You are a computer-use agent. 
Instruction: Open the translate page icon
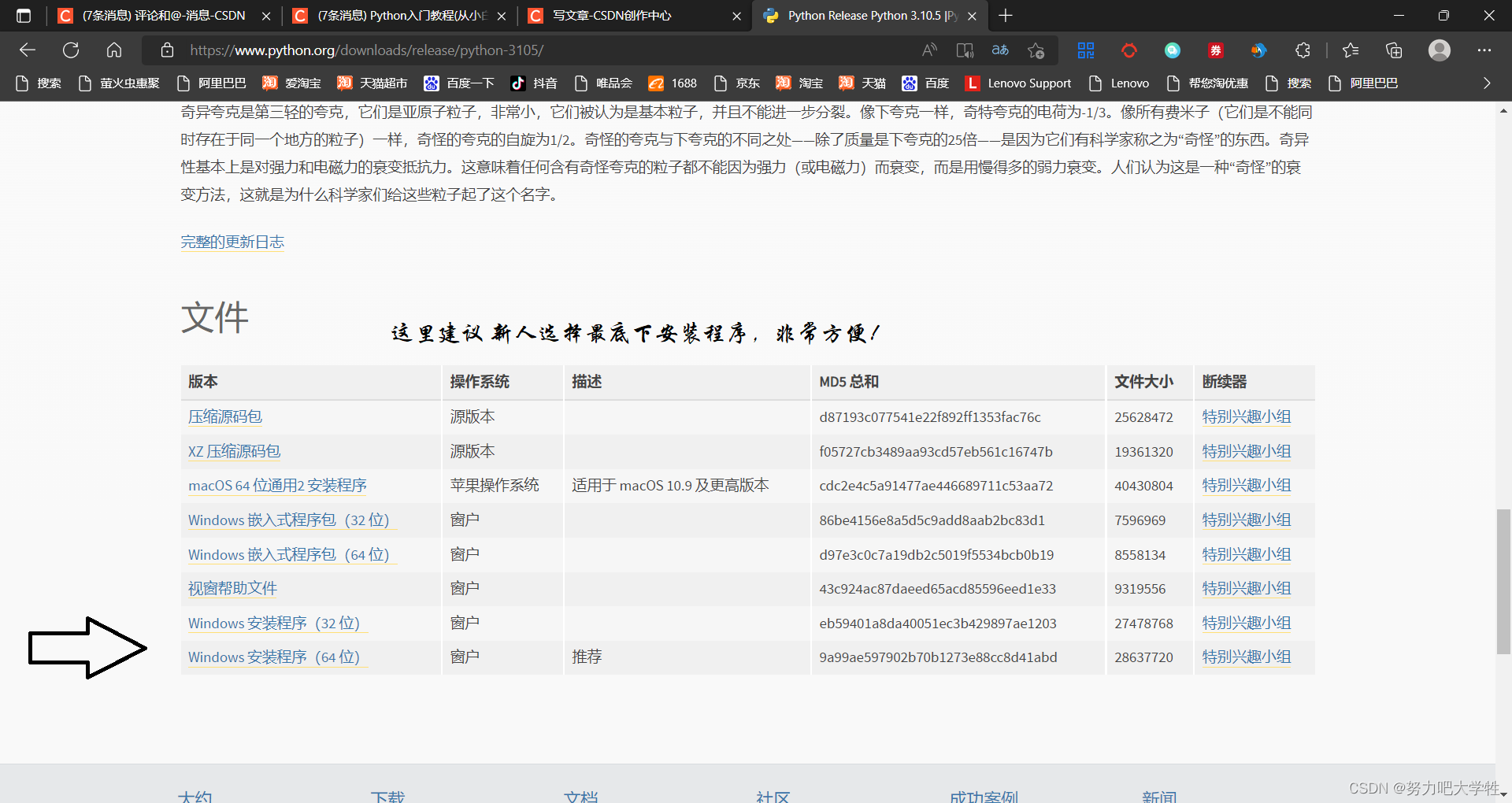click(x=1000, y=50)
